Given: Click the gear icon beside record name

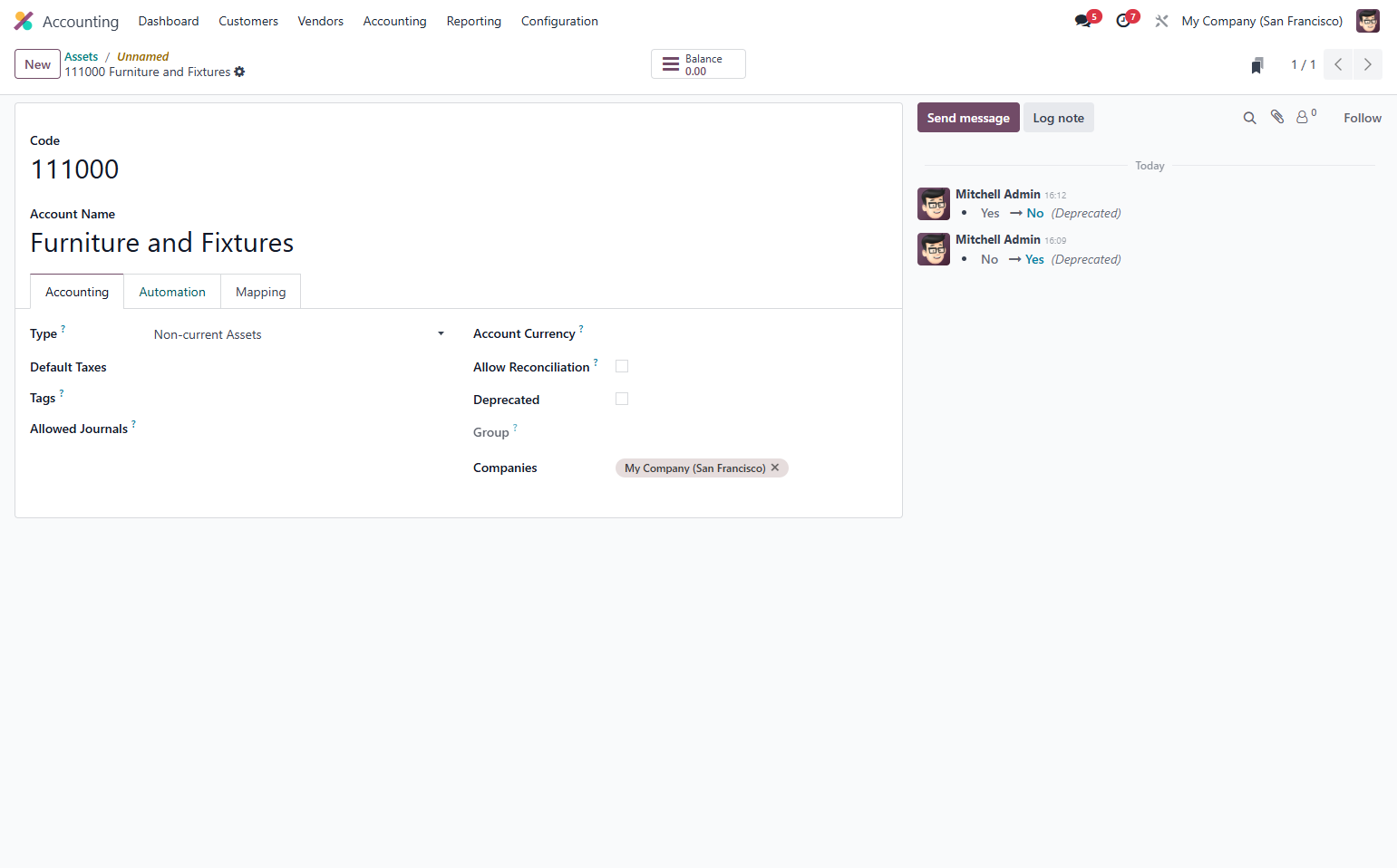Looking at the screenshot, I should point(239,72).
